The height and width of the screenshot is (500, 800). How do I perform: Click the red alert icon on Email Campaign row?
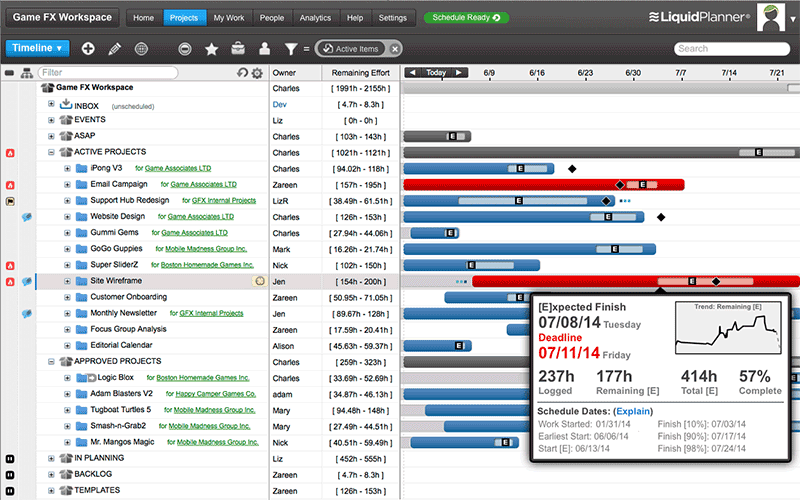pos(10,185)
